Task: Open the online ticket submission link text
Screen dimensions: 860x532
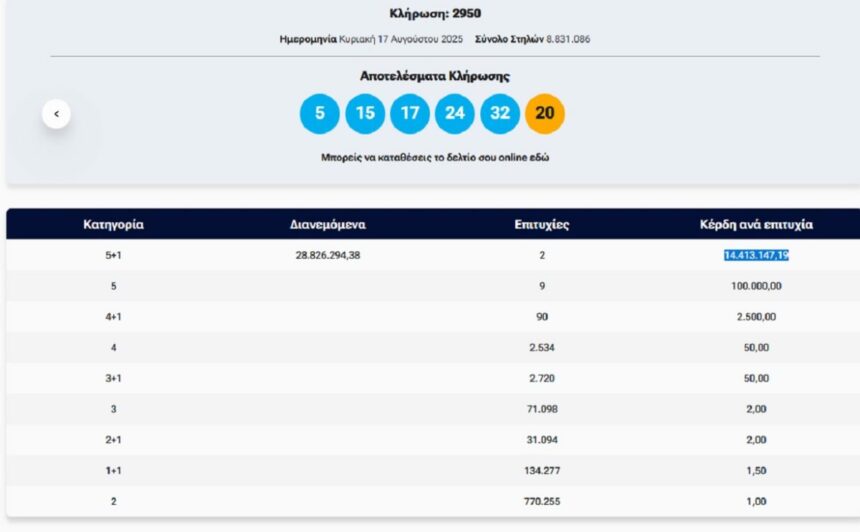Action: click(x=434, y=158)
